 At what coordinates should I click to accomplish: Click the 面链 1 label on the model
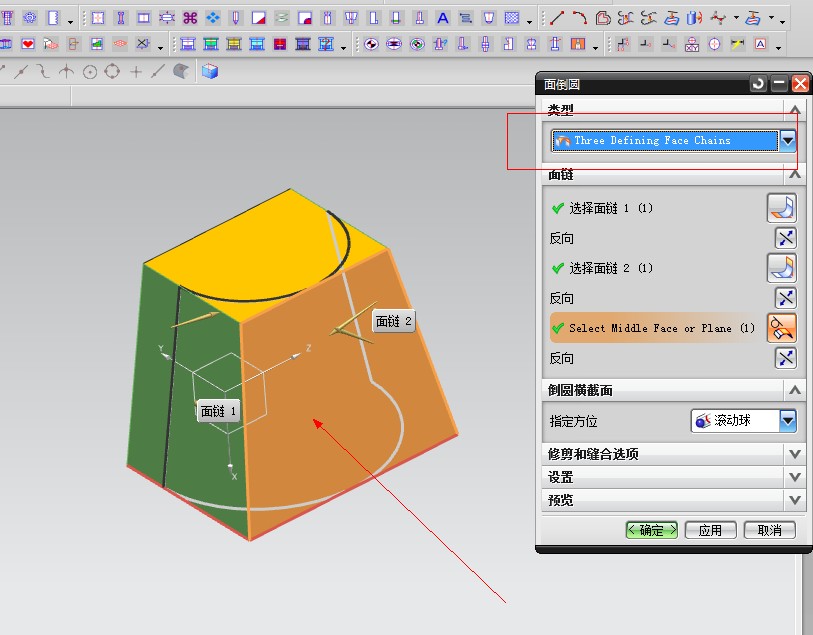coord(218,412)
